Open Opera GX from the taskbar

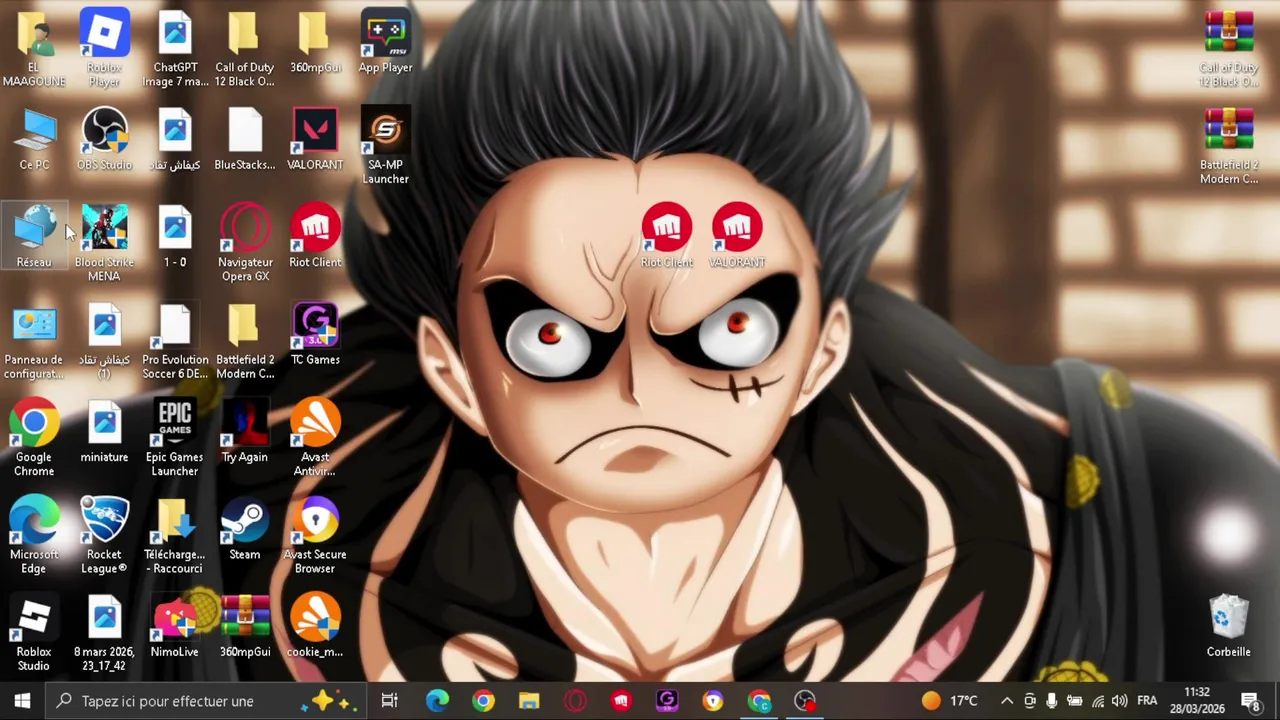tap(575, 701)
